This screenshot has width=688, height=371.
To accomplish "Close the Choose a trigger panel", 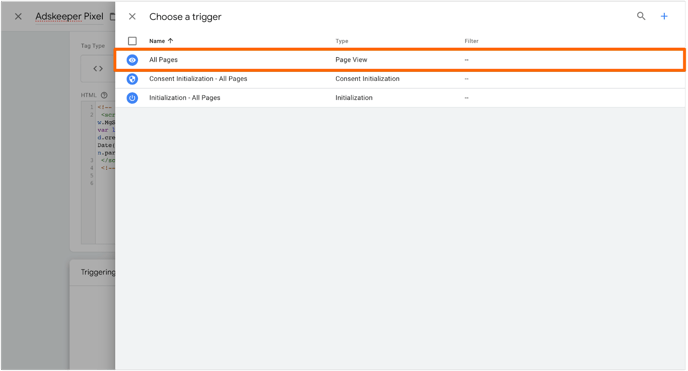I will tap(132, 17).
